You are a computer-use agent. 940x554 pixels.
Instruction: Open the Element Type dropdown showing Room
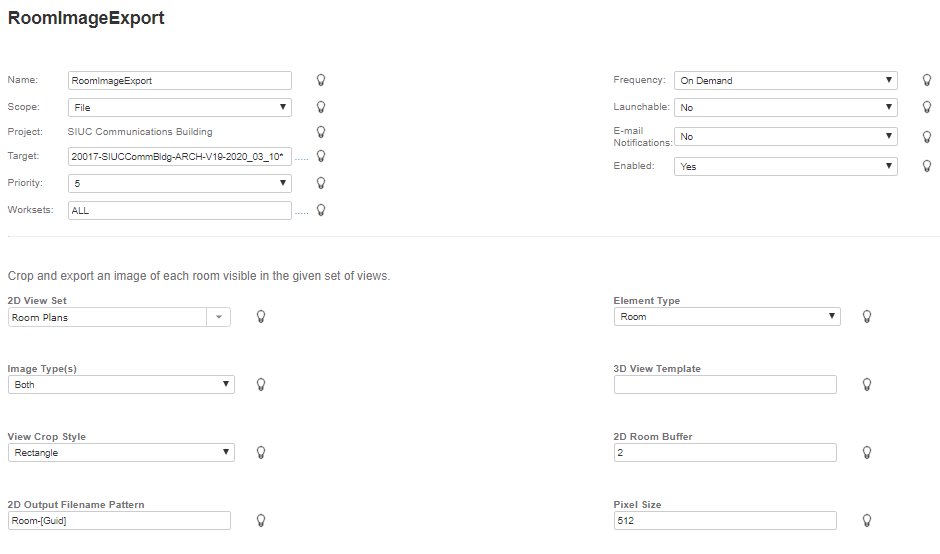click(x=727, y=317)
